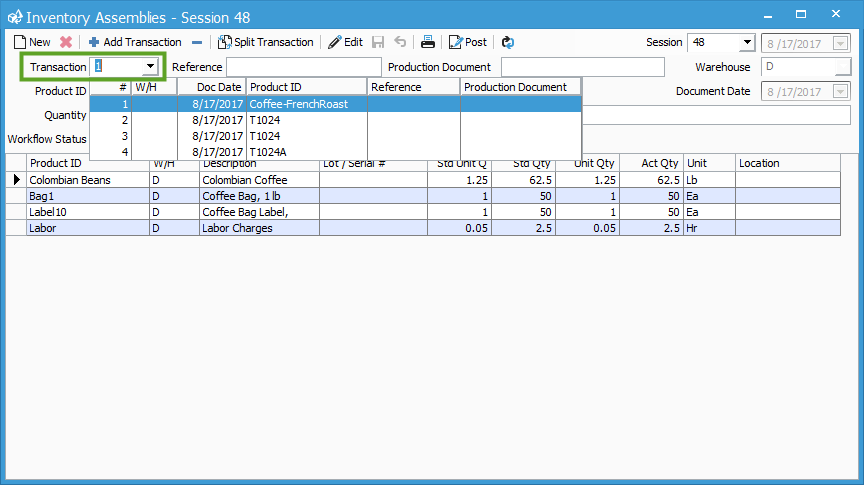Click Add Transaction plus icon
The height and width of the screenshot is (485, 864).
(94, 42)
